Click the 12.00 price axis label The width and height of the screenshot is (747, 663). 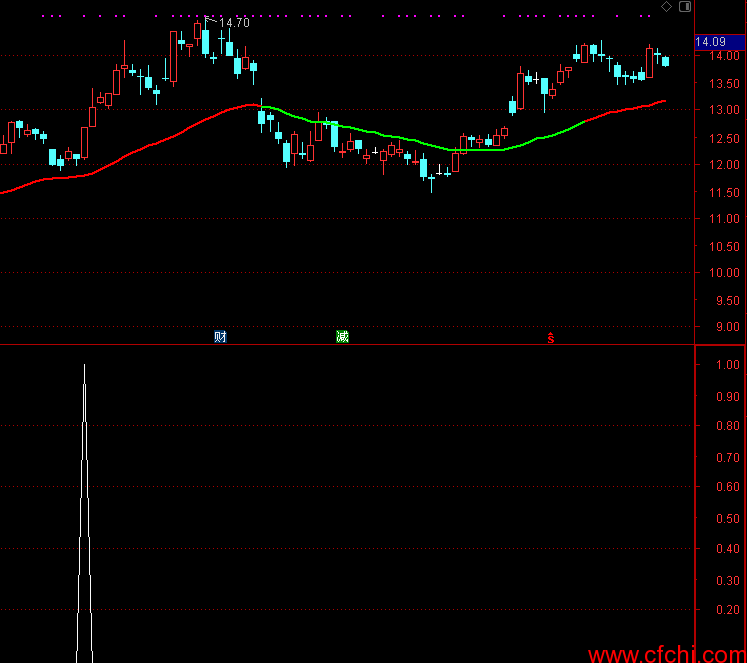click(724, 165)
